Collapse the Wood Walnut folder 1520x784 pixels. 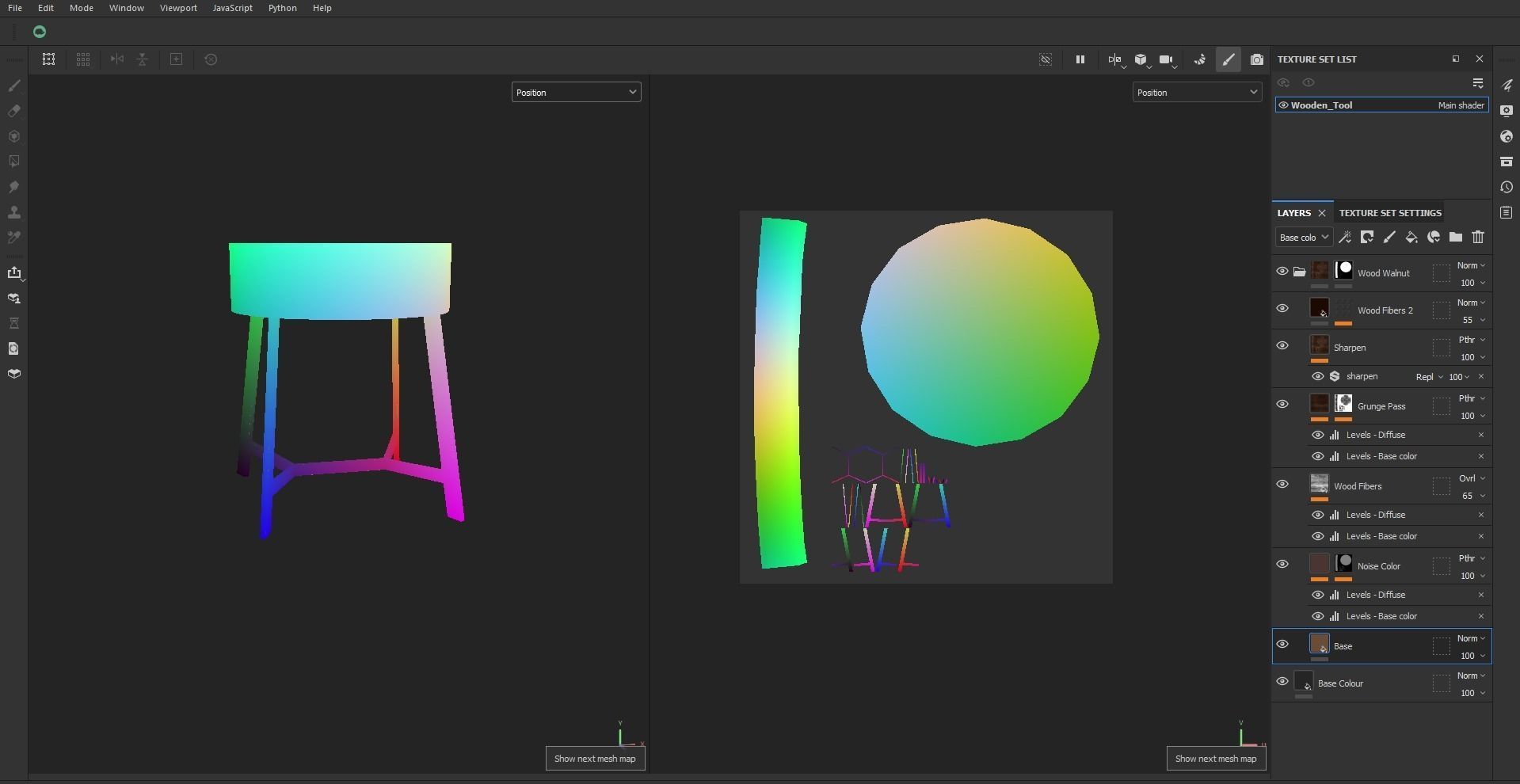[x=1299, y=272]
